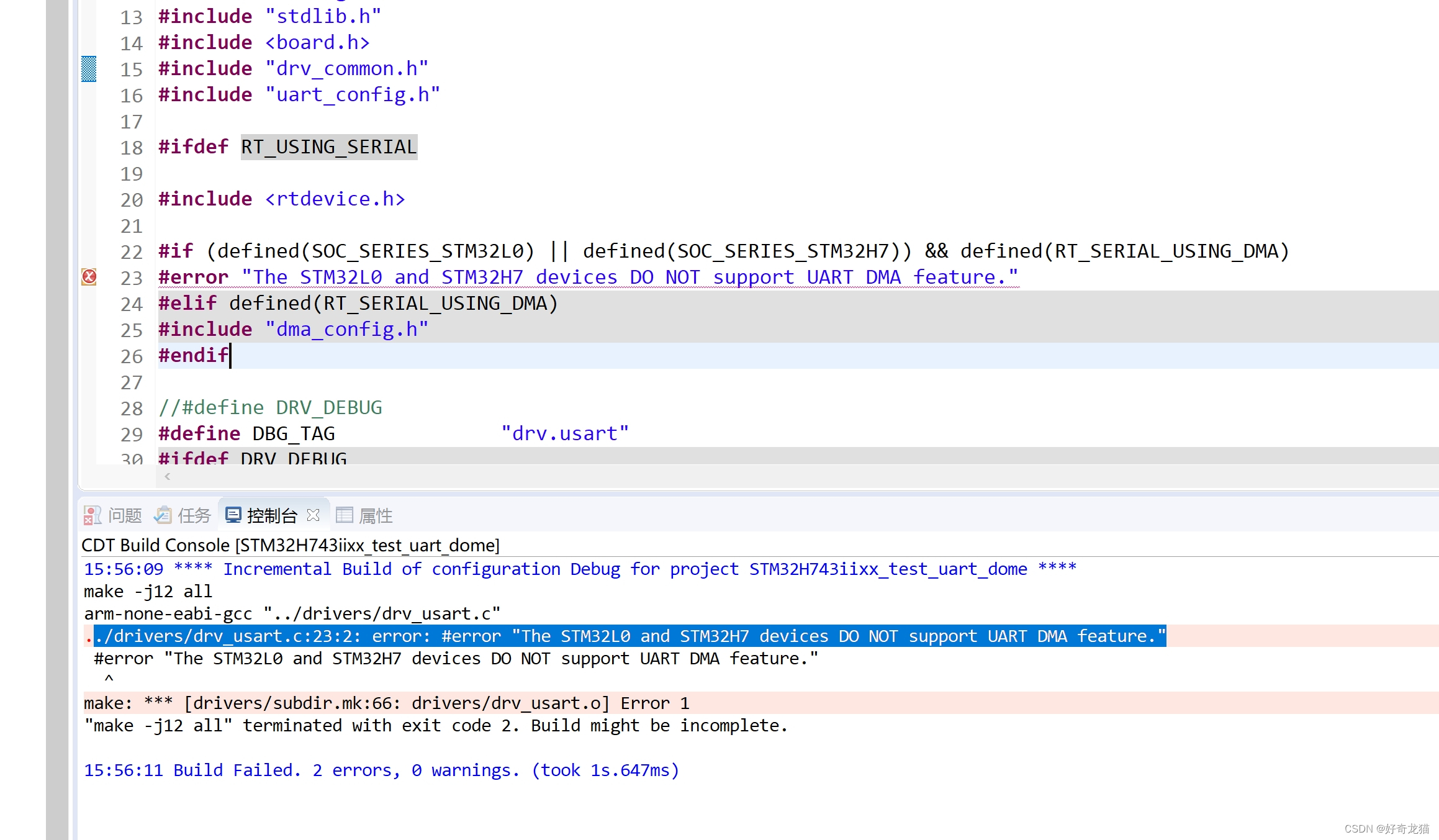
Task: Click the 'terminated with exit code 2' line
Action: pos(436,725)
